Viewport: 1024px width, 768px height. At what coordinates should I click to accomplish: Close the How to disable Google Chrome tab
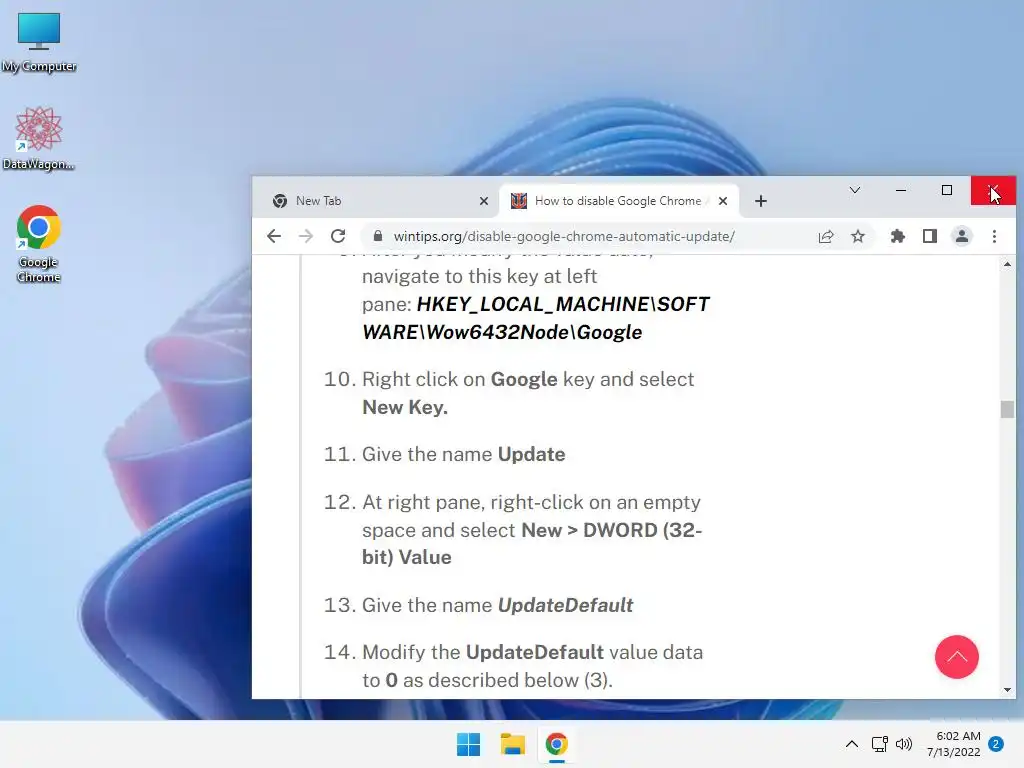pyautogui.click(x=723, y=201)
